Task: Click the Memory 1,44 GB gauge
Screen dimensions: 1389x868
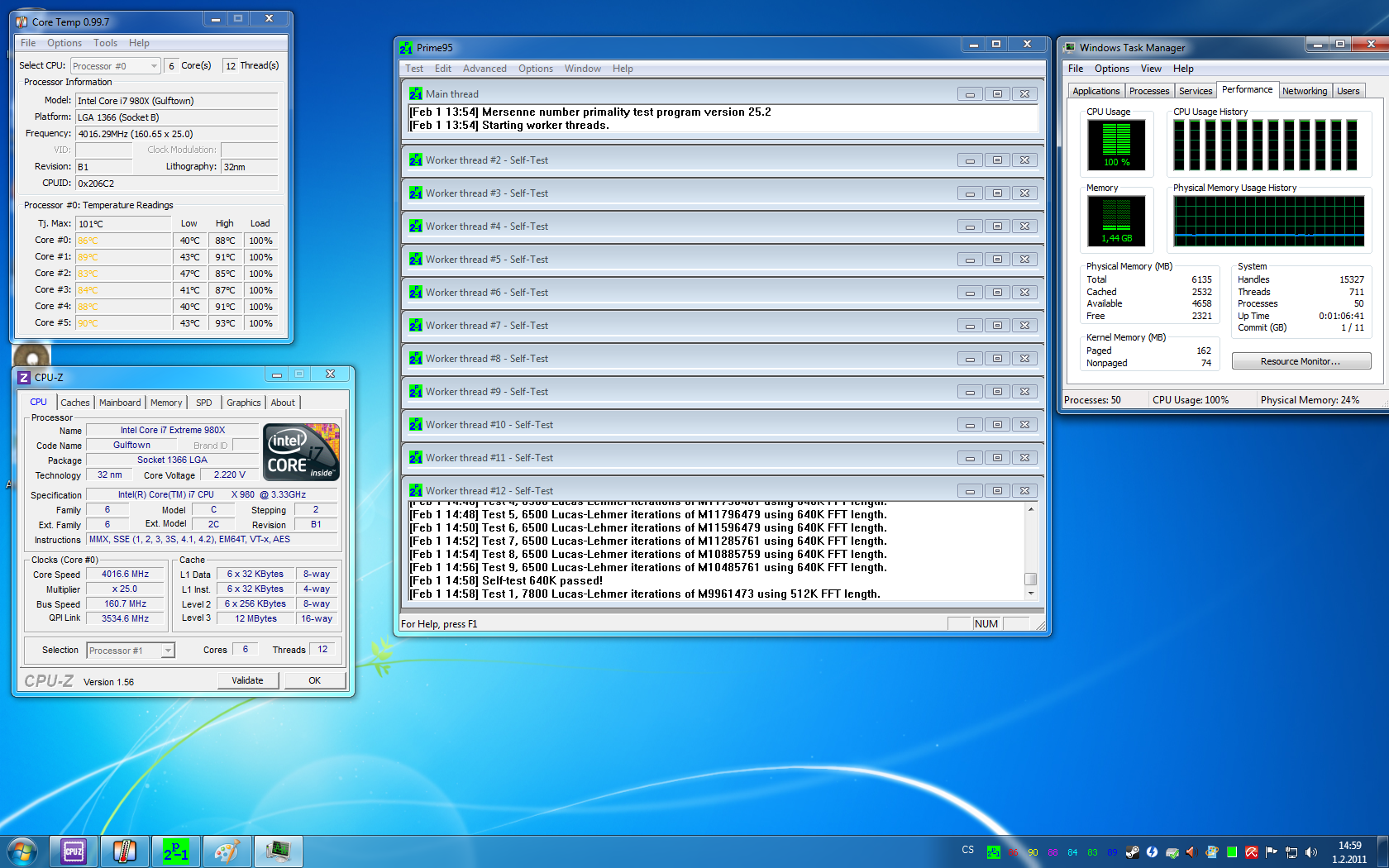Action: 1116,222
